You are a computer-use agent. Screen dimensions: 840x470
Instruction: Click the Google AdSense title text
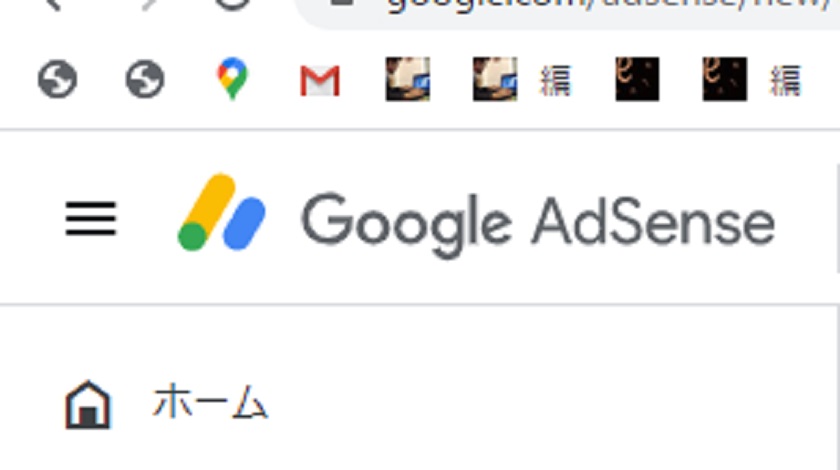[x=538, y=222]
